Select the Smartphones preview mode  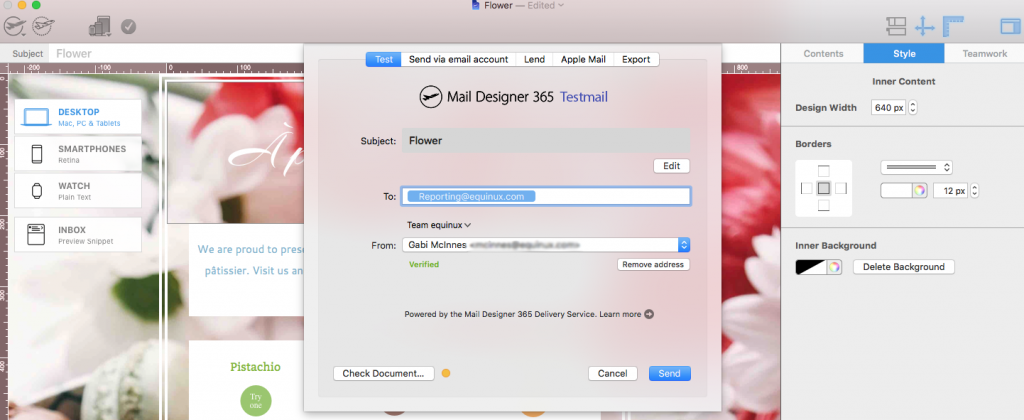78,153
